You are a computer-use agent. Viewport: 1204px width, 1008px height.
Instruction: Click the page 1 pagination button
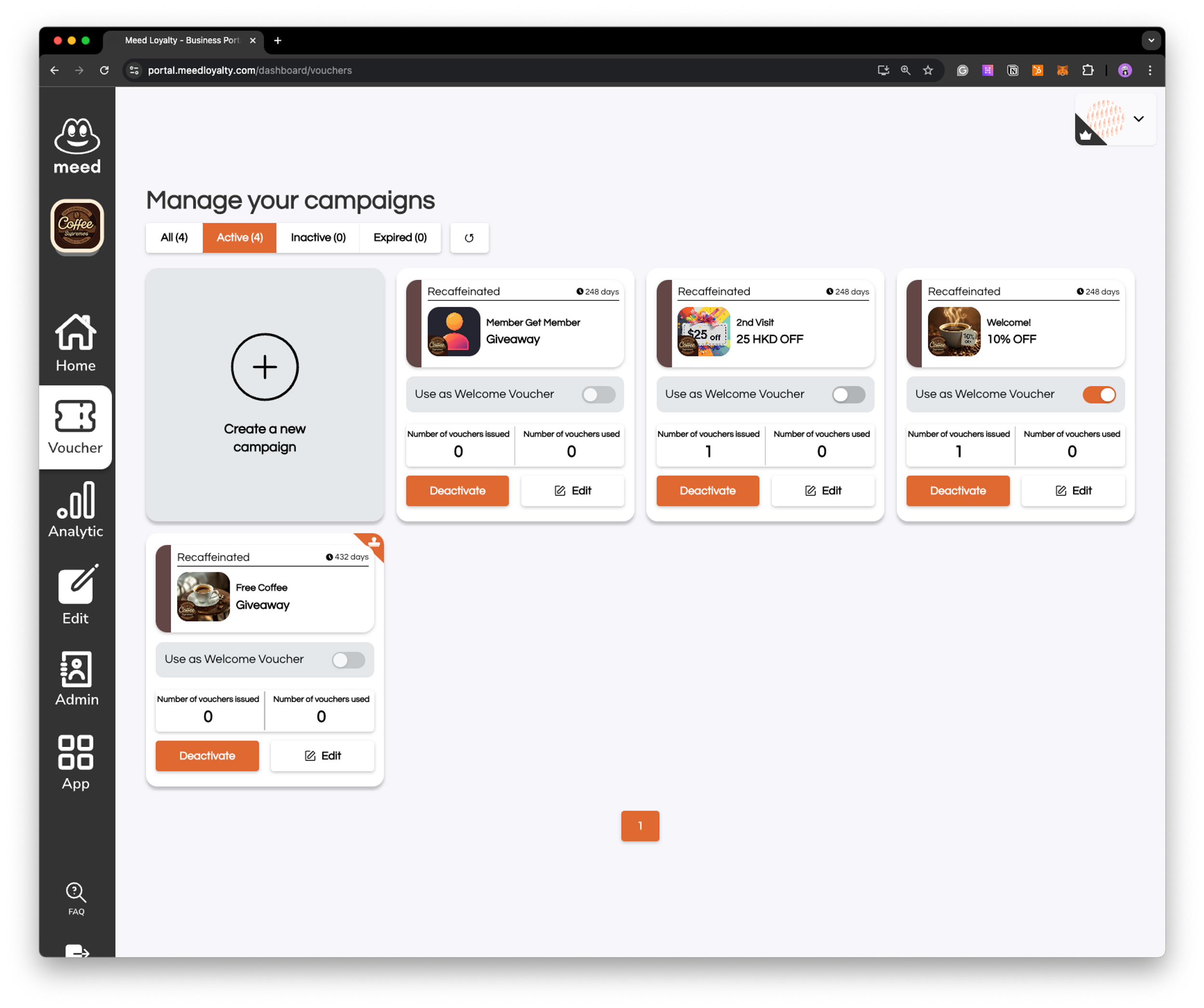640,825
